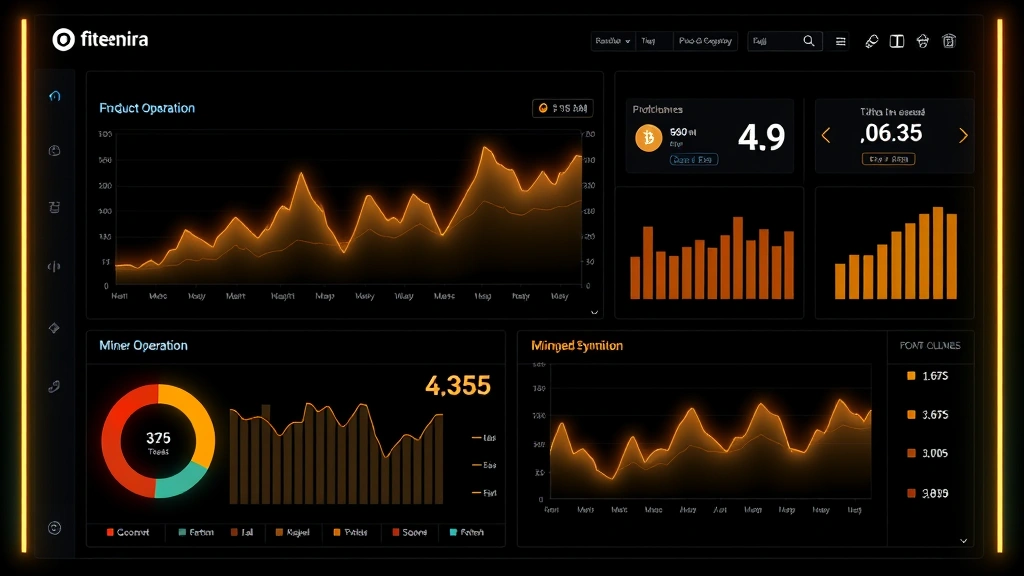Image resolution: width=1024 pixels, height=576 pixels.
Task: Click the Bitcoin icon on the Profidanes card
Action: [x=648, y=138]
